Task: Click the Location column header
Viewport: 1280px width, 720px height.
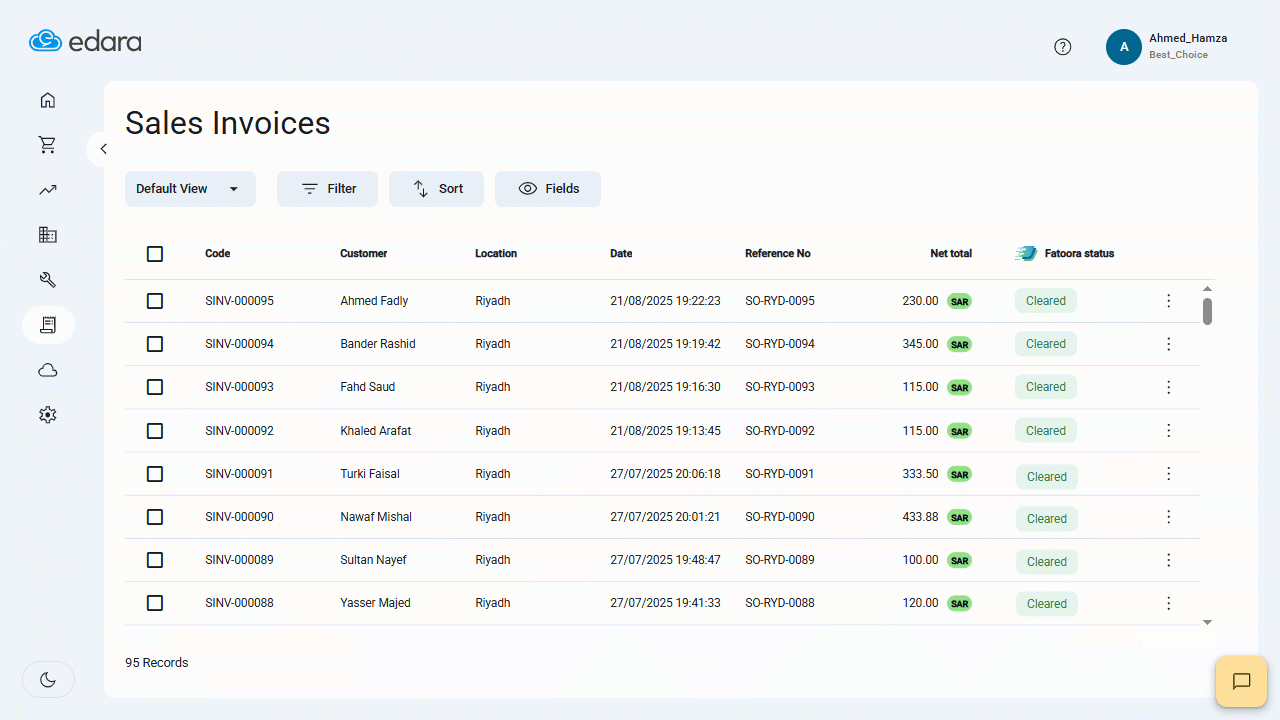Action: 496,254
